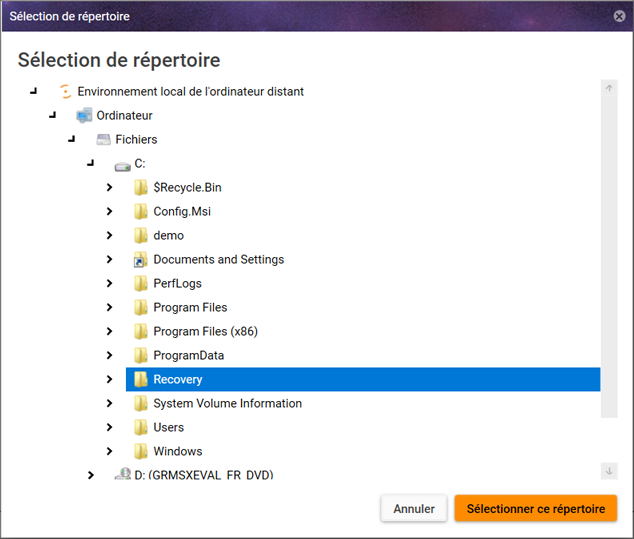634x539 pixels.
Task: Click the C: drive icon
Action: tap(123, 166)
